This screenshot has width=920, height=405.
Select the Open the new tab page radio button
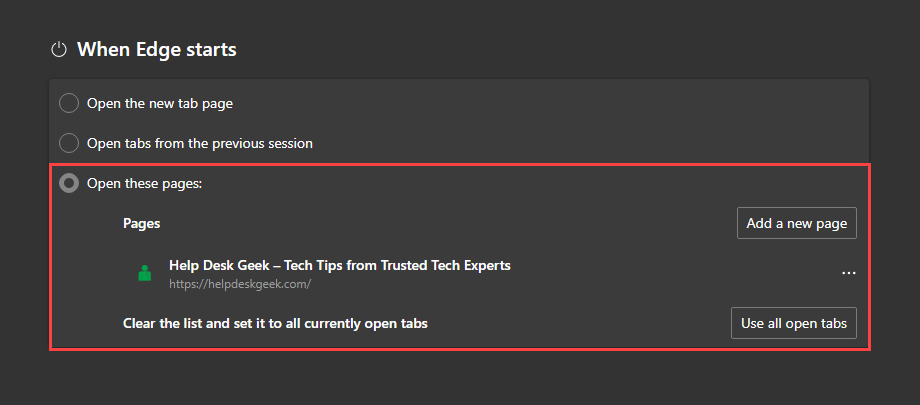pyautogui.click(x=69, y=103)
